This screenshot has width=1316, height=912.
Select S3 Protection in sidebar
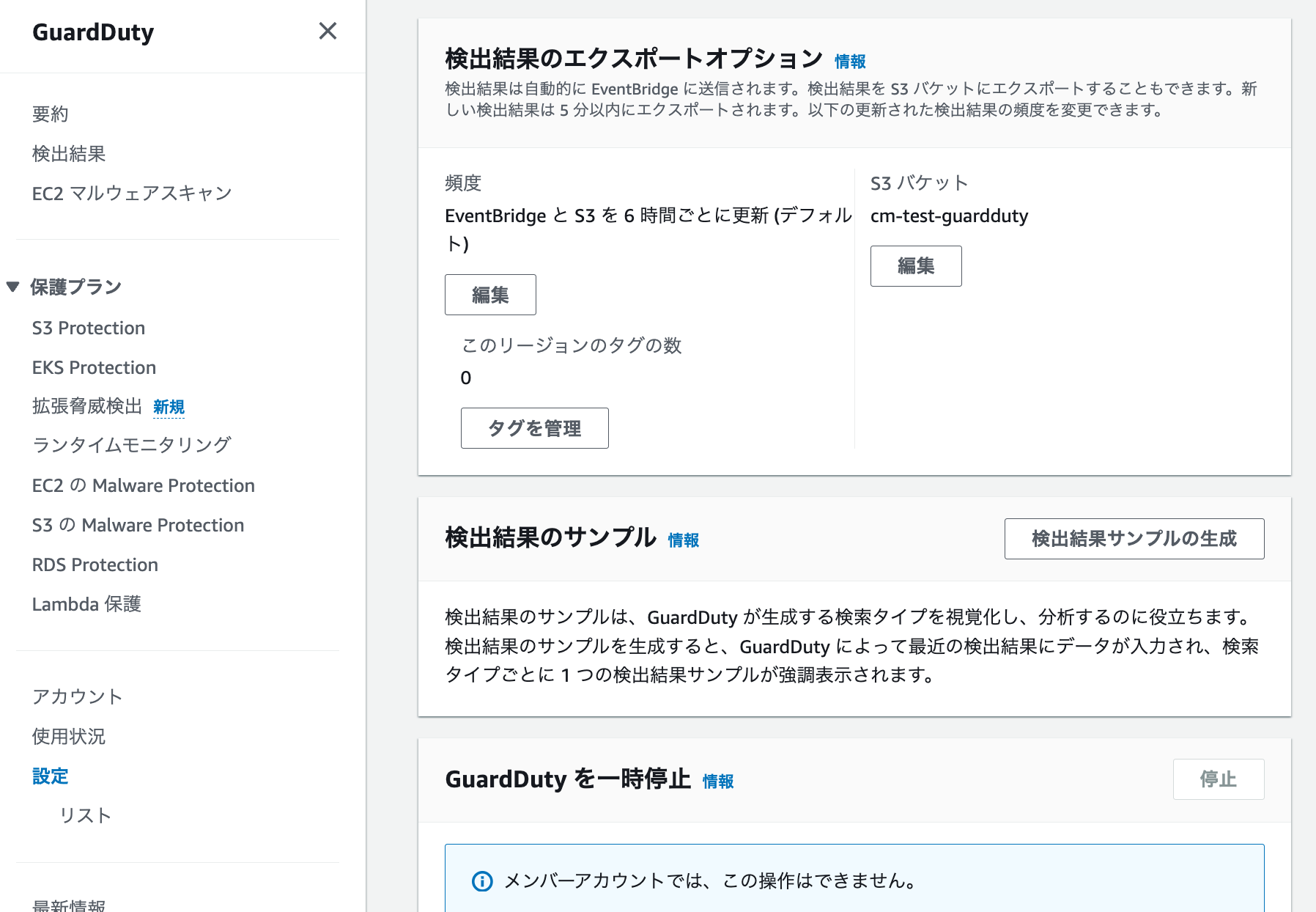[89, 328]
